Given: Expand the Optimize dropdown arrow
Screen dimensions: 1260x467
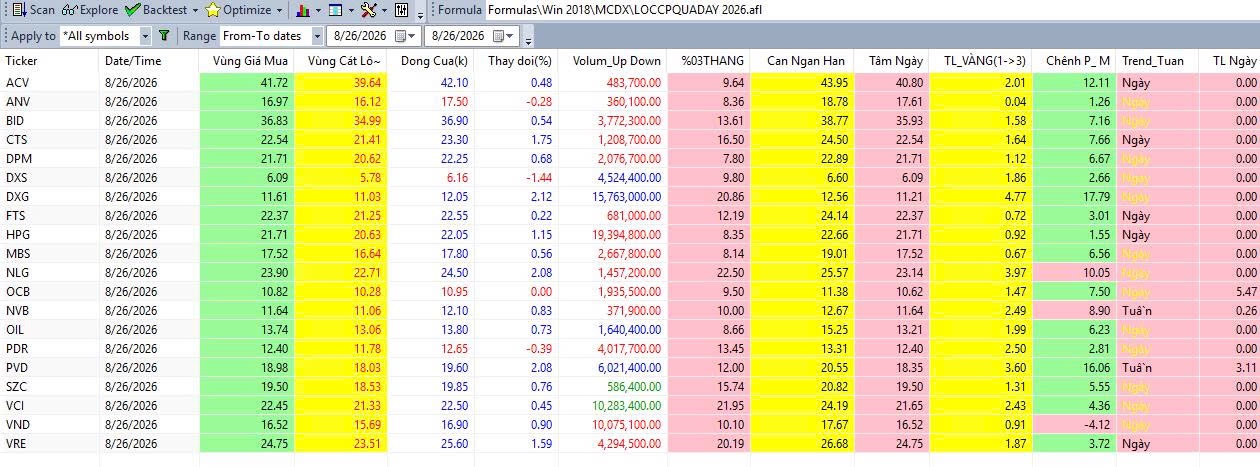Looking at the screenshot, I should point(279,10).
